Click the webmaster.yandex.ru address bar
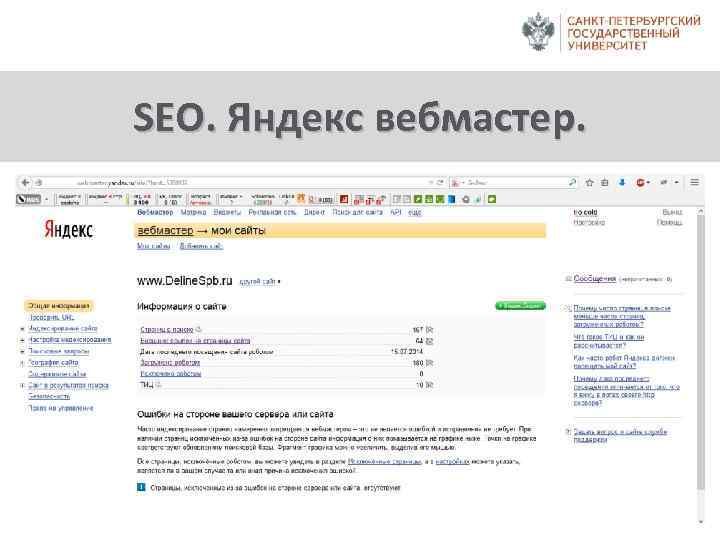The width and height of the screenshot is (720, 540). click(x=239, y=182)
